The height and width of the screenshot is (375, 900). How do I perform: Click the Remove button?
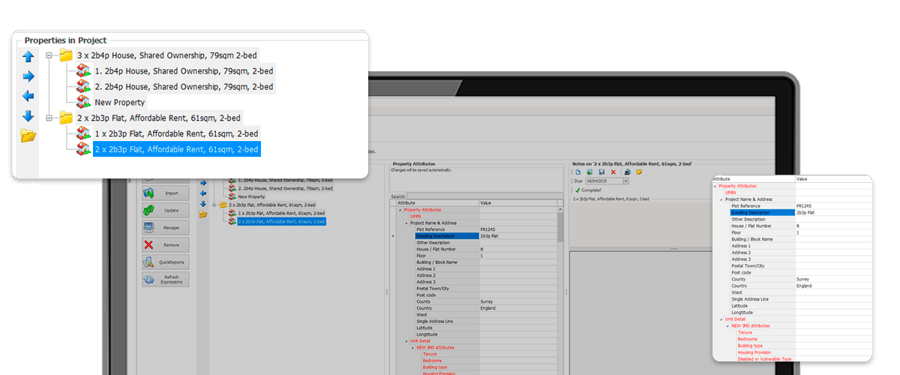[166, 245]
